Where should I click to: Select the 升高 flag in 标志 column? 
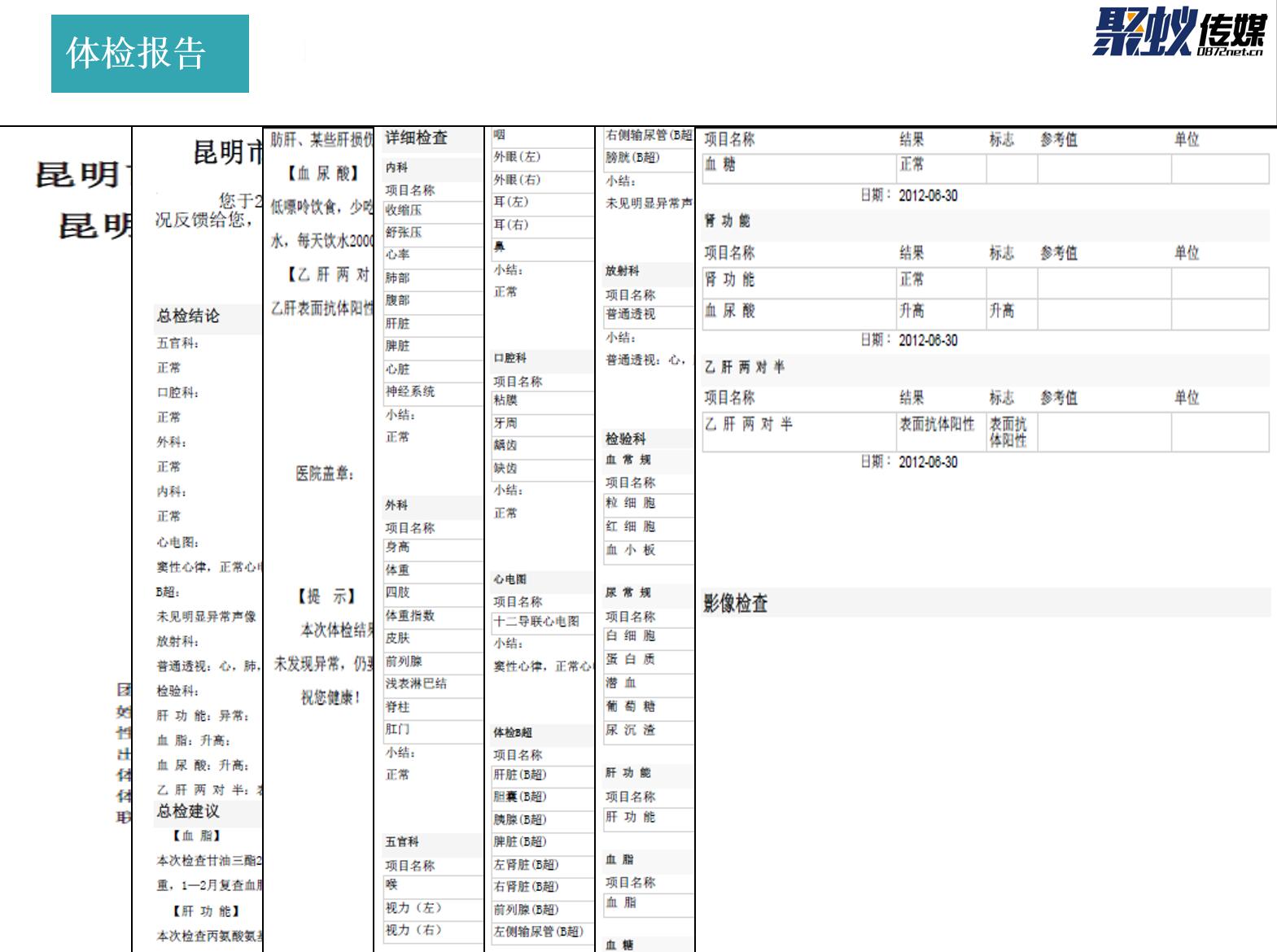(1002, 311)
